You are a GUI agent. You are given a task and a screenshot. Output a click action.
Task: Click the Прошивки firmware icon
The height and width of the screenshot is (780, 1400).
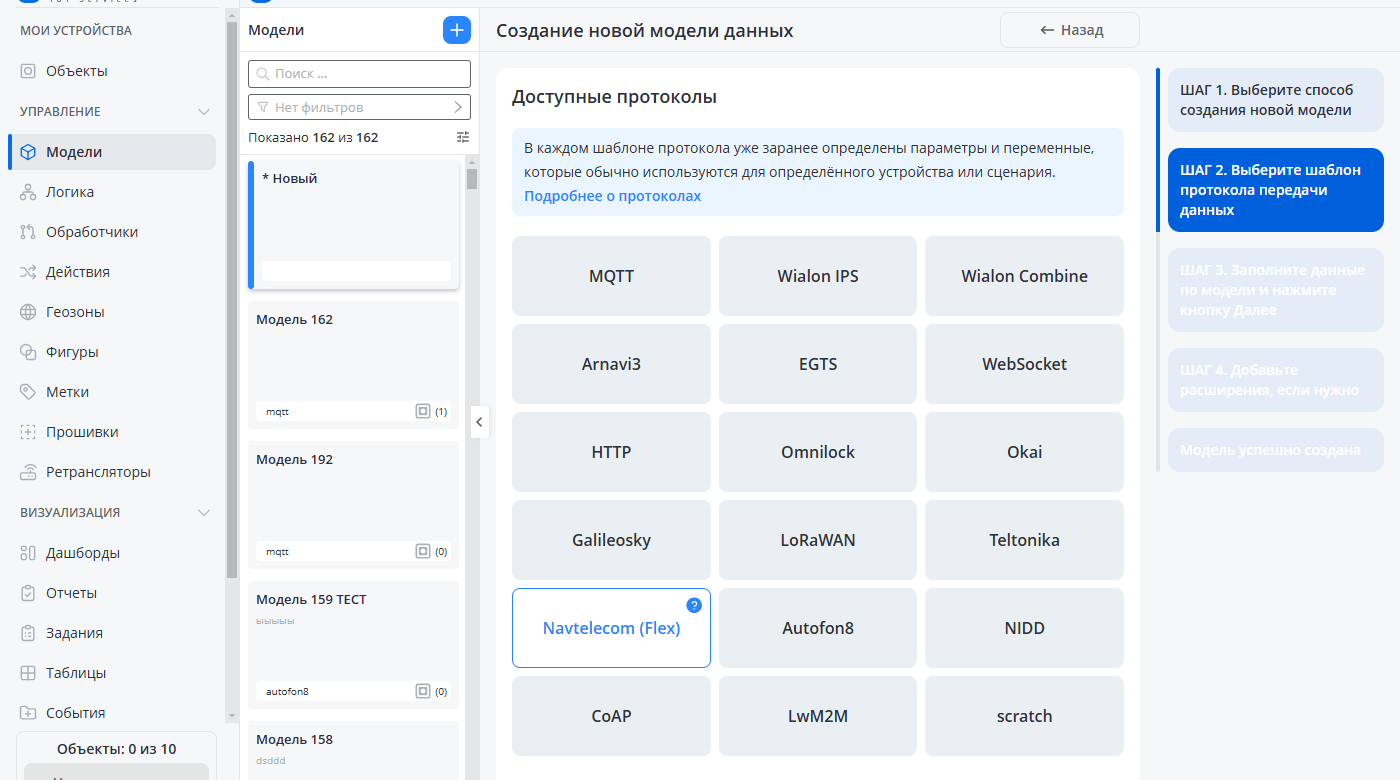28,432
